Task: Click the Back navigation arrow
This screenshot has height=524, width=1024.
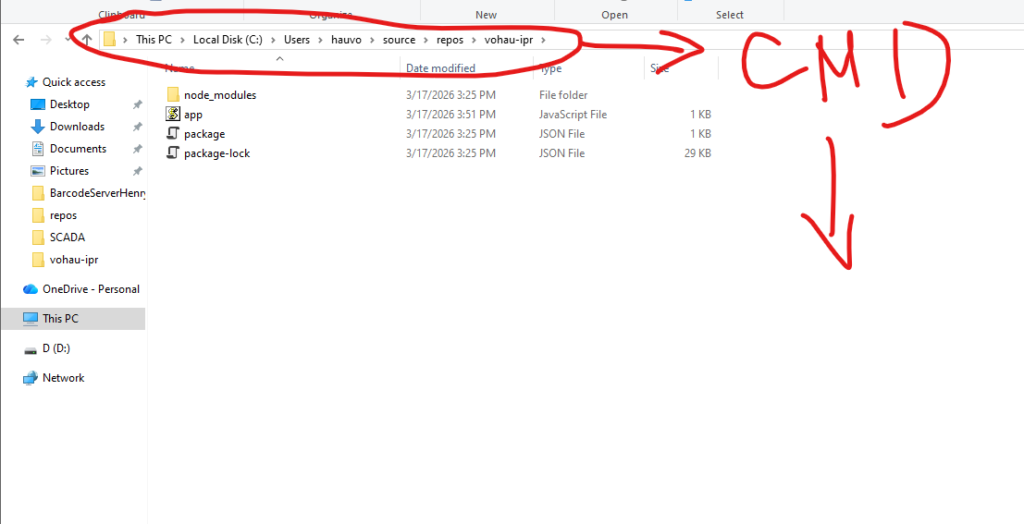Action: click(18, 40)
